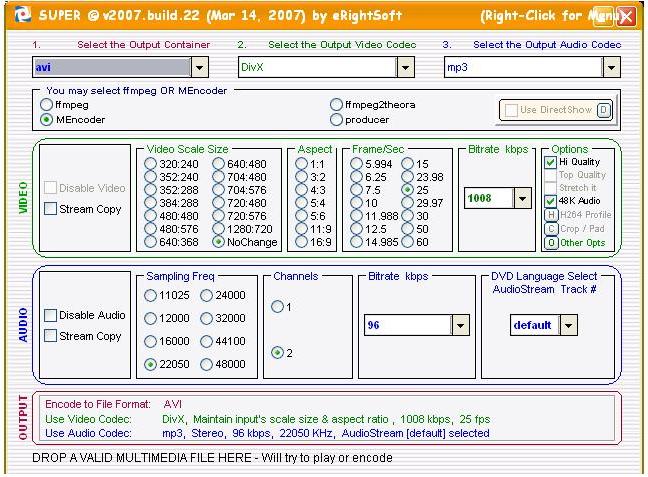648x477 pixels.
Task: Set aspect ratio to 16:9
Action: tap(302, 242)
